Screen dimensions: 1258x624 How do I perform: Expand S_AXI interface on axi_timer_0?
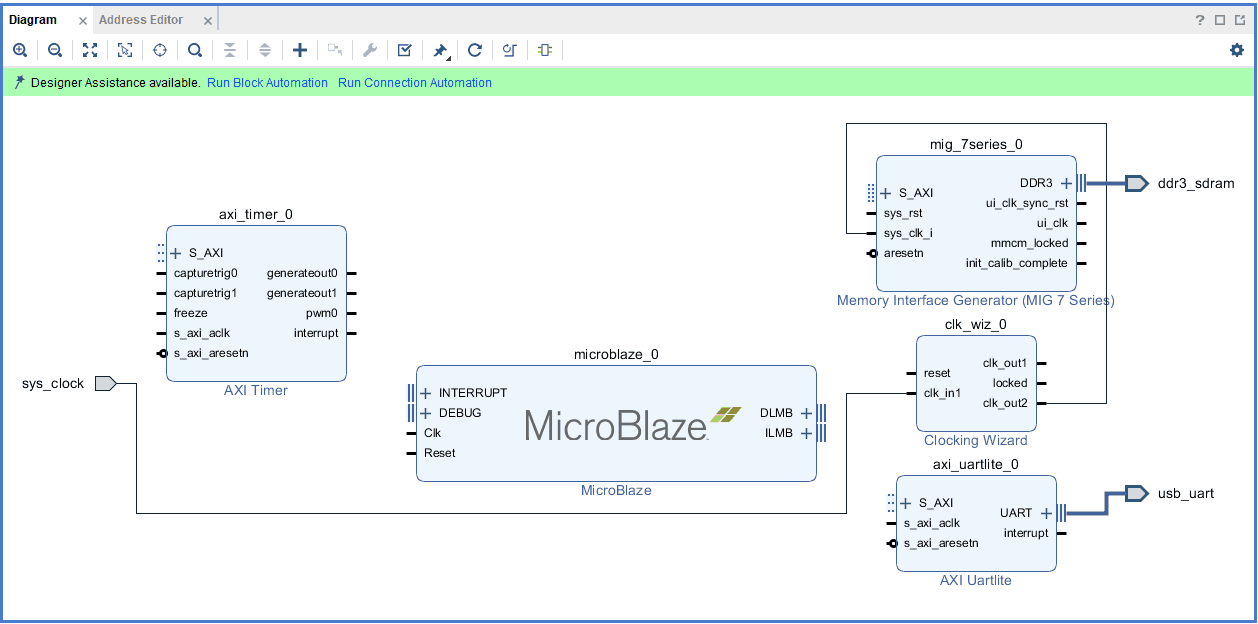pyautogui.click(x=176, y=253)
